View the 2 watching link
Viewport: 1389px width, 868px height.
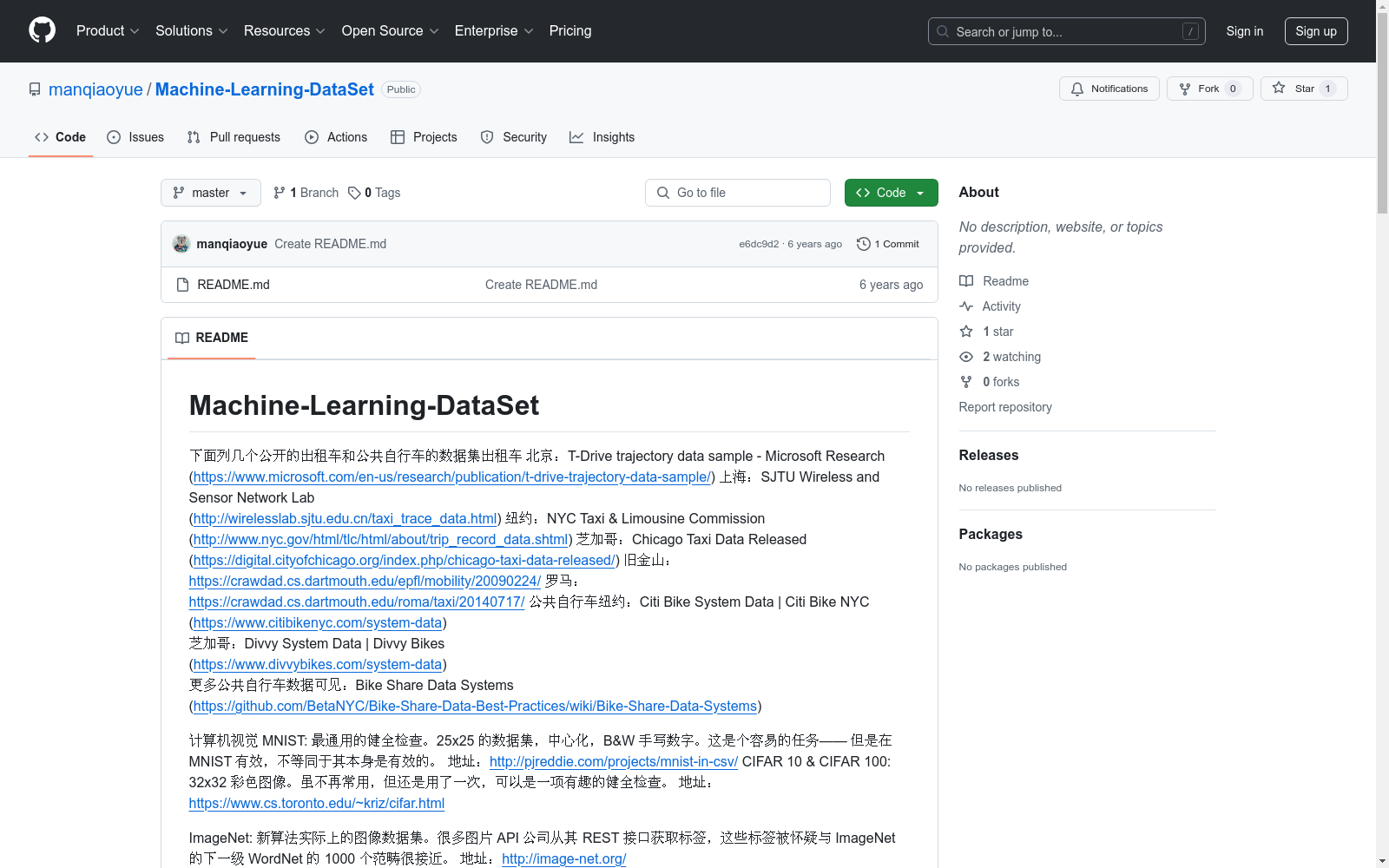(x=1000, y=357)
